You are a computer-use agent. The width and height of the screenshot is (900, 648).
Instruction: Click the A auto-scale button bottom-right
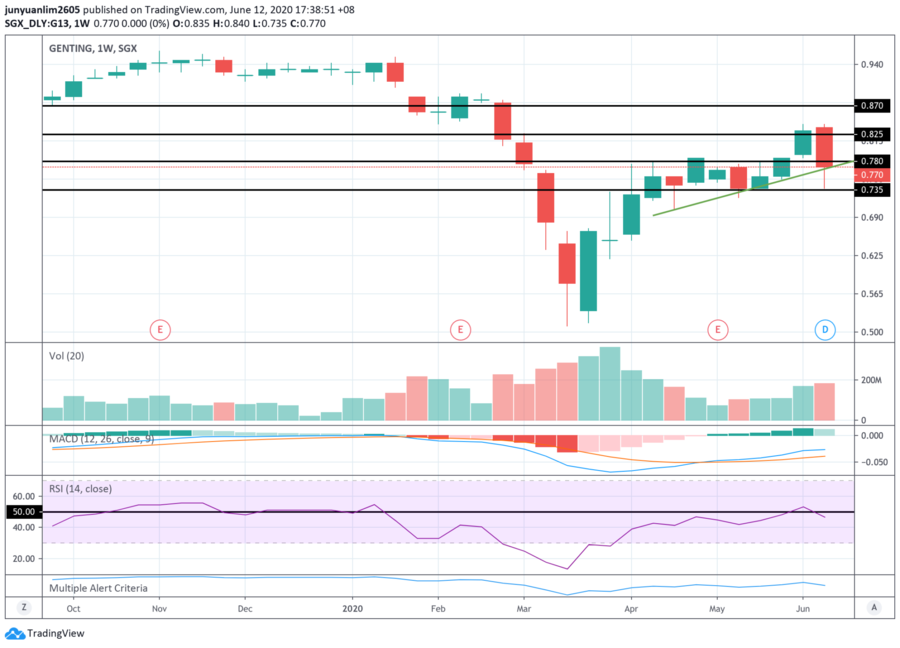874,607
